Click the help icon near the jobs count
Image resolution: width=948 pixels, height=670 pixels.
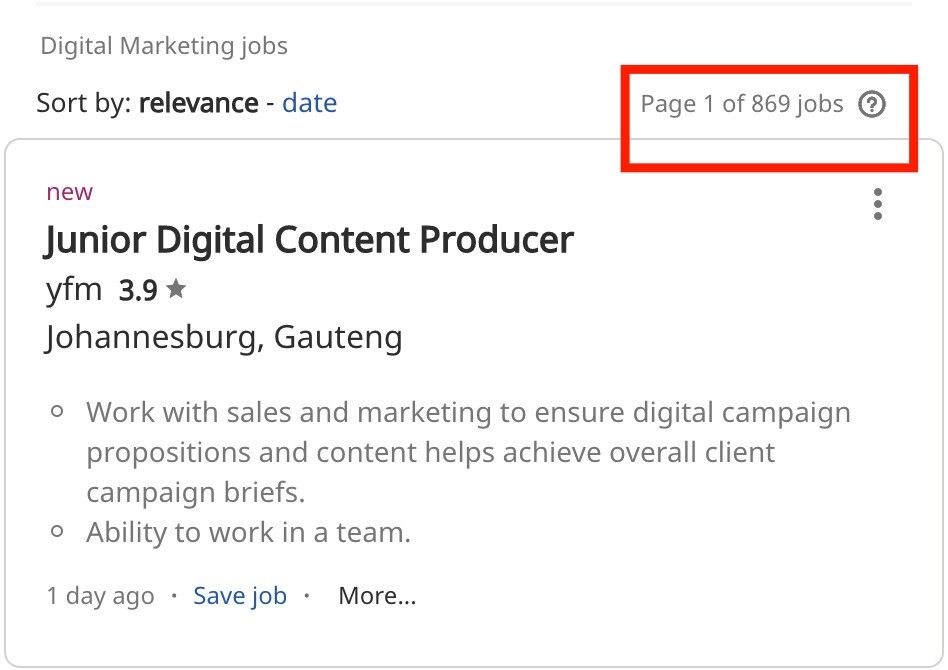tap(872, 104)
